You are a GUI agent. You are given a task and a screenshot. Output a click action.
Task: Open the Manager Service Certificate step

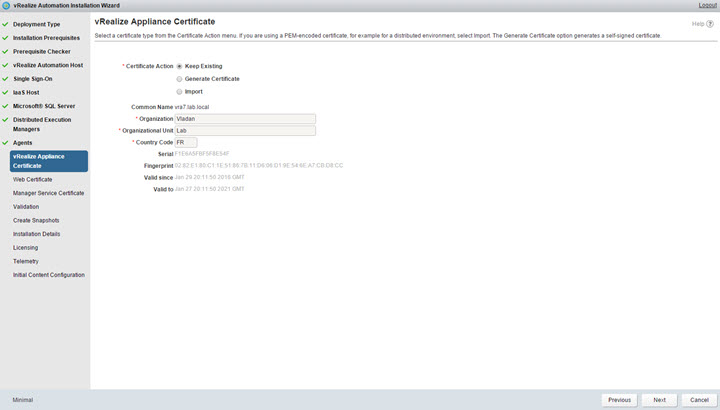pyautogui.click(x=49, y=193)
